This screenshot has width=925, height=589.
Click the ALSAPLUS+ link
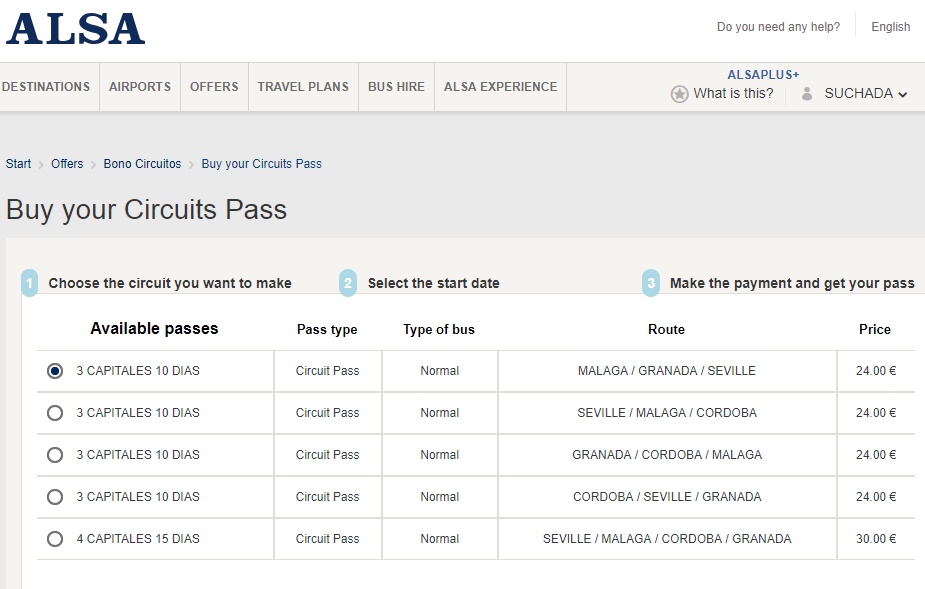763,75
